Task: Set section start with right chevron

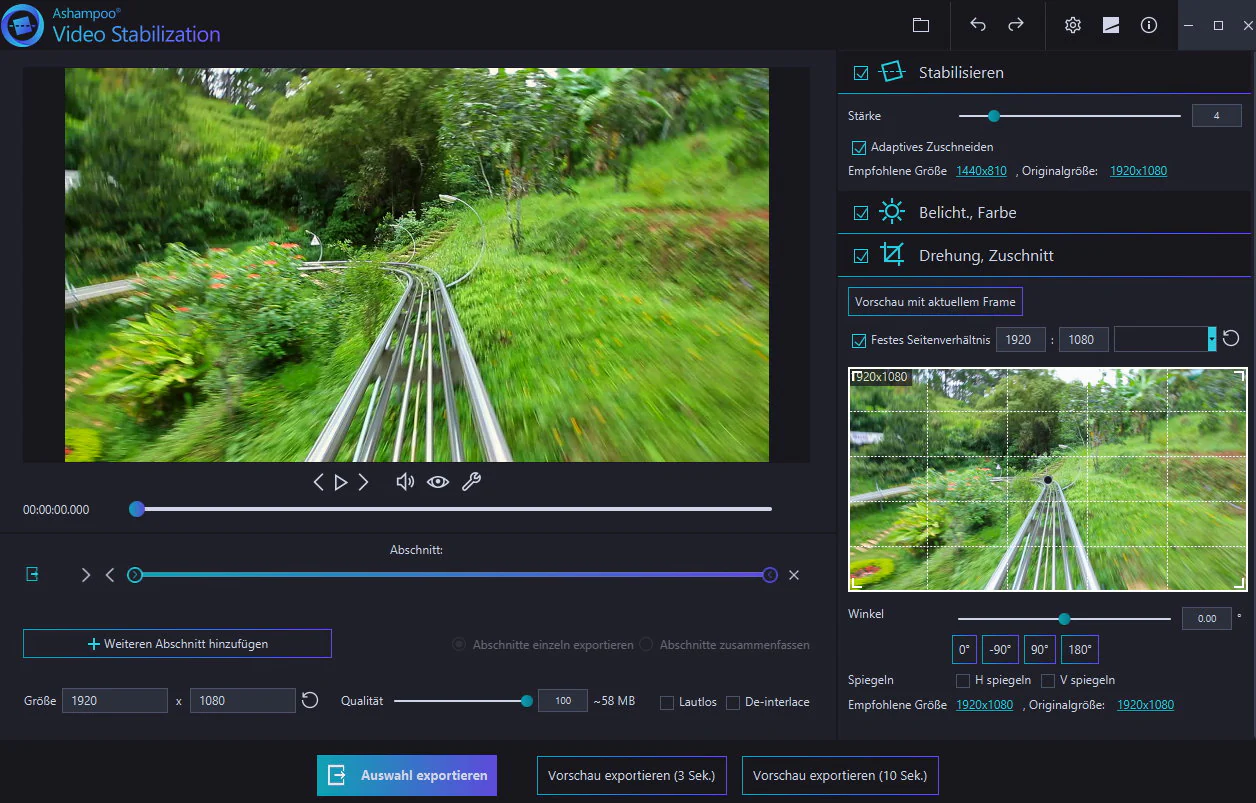Action: [86, 575]
